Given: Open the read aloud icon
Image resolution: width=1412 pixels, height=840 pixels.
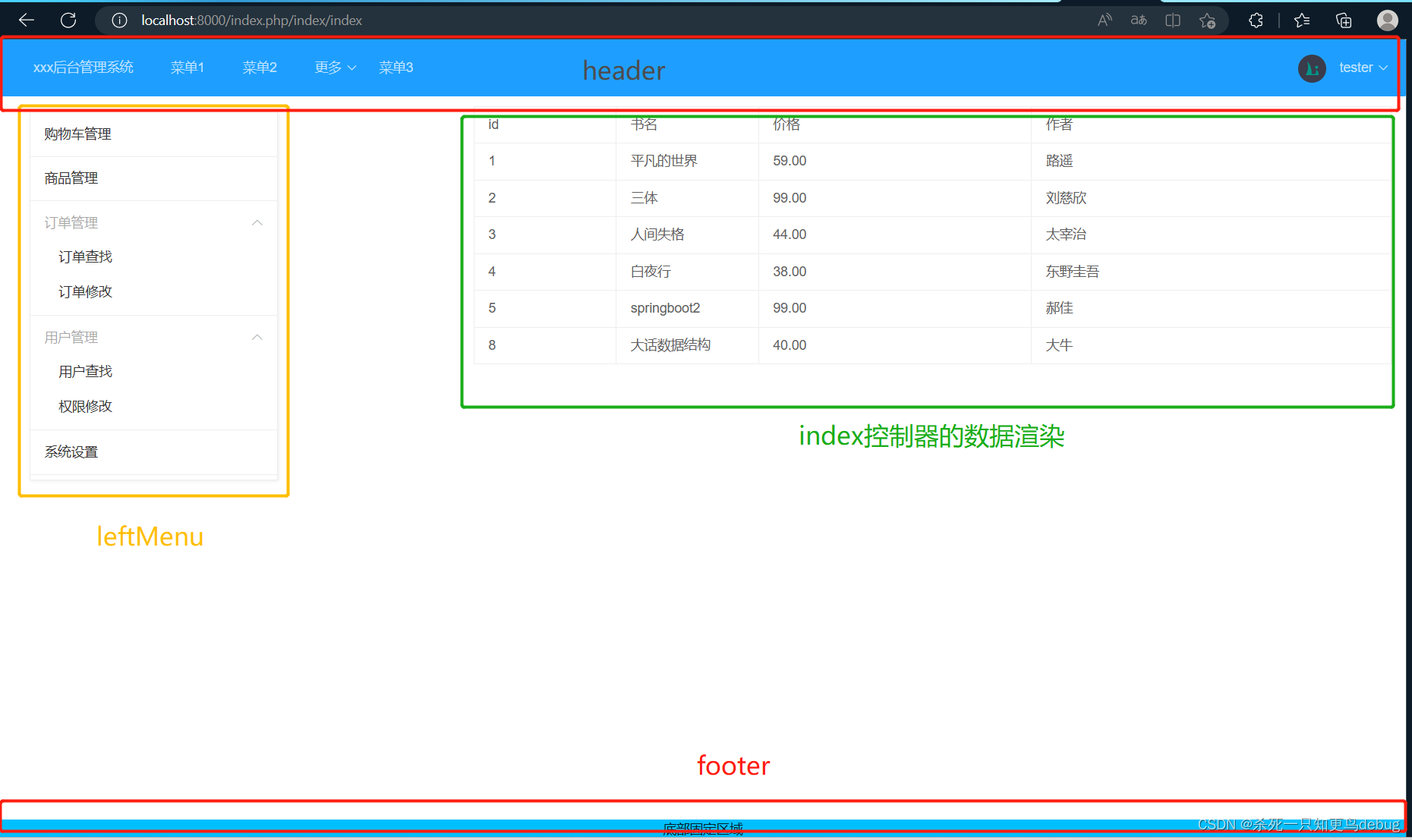Looking at the screenshot, I should [1105, 20].
